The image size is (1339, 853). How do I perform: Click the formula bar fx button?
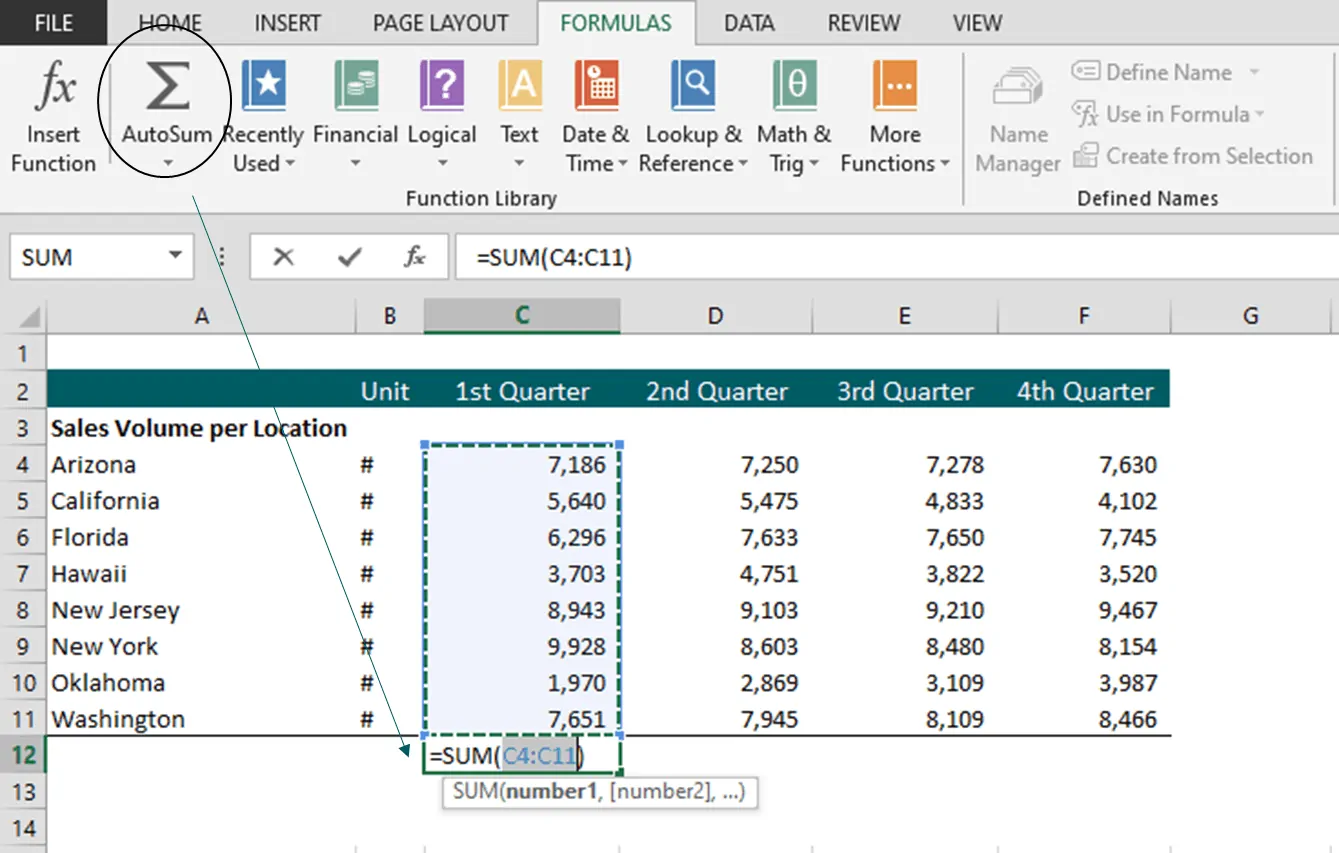pyautogui.click(x=415, y=257)
